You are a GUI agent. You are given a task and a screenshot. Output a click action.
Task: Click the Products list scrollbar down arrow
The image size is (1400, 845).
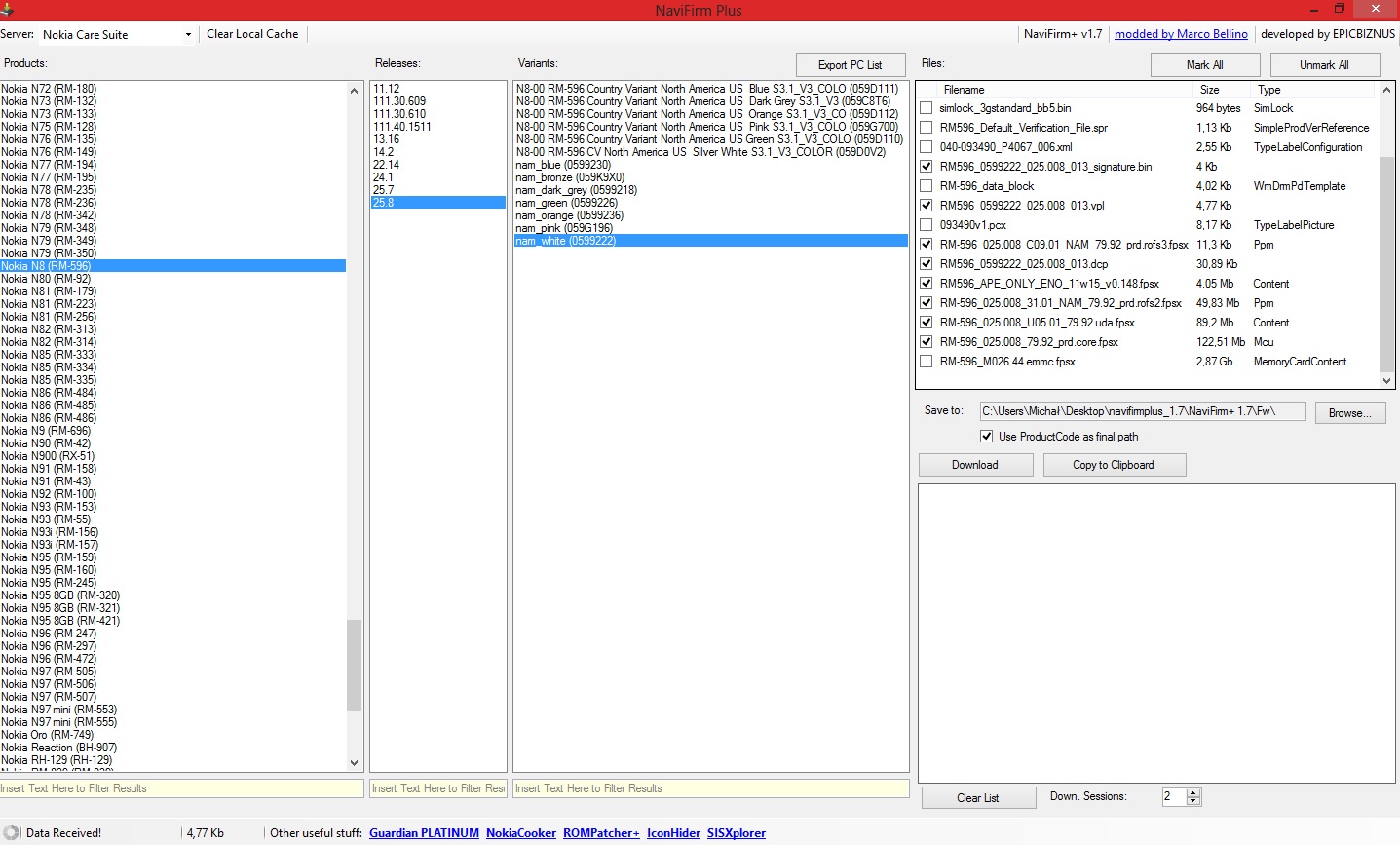354,763
